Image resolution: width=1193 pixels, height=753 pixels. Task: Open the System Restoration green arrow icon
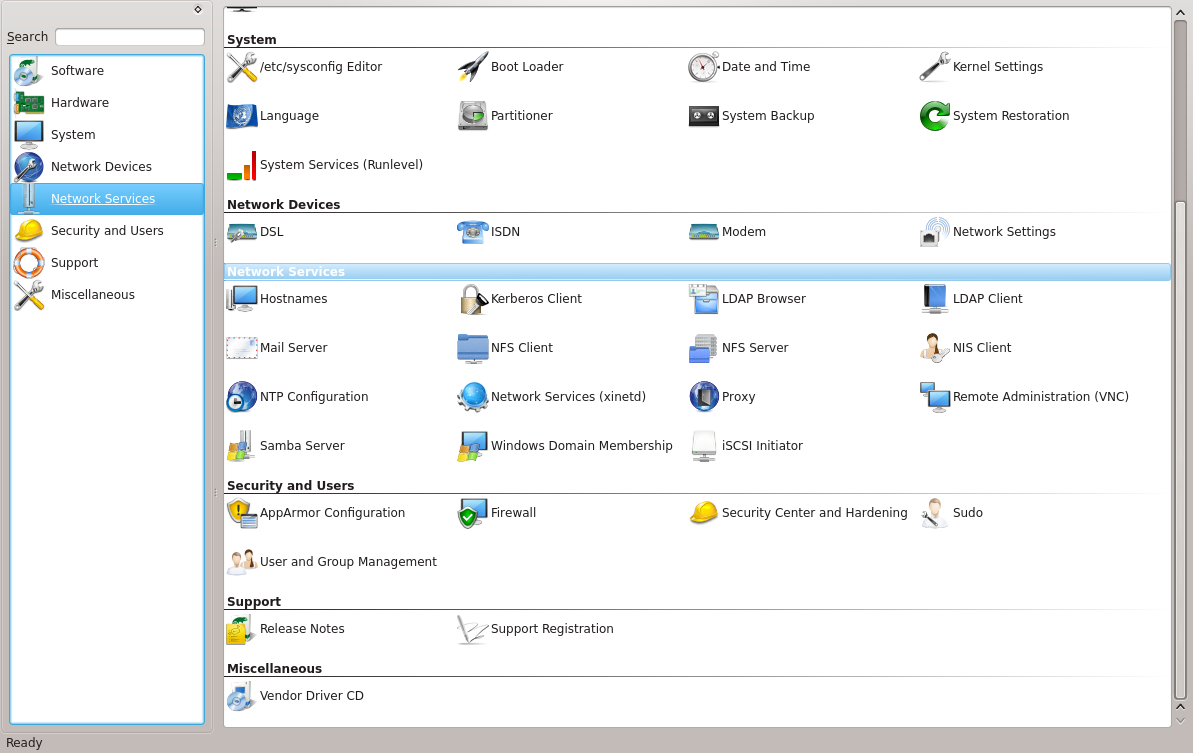(x=934, y=116)
